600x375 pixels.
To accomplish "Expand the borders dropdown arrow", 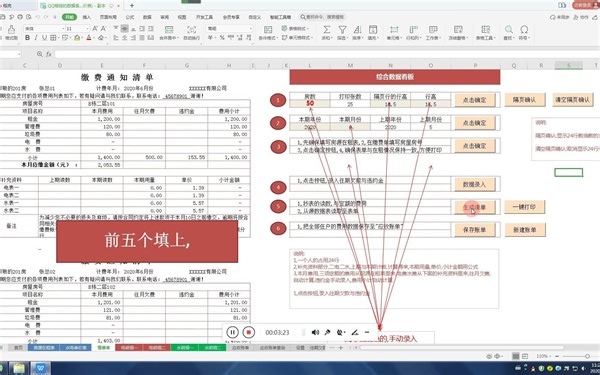I will (x=58, y=38).
